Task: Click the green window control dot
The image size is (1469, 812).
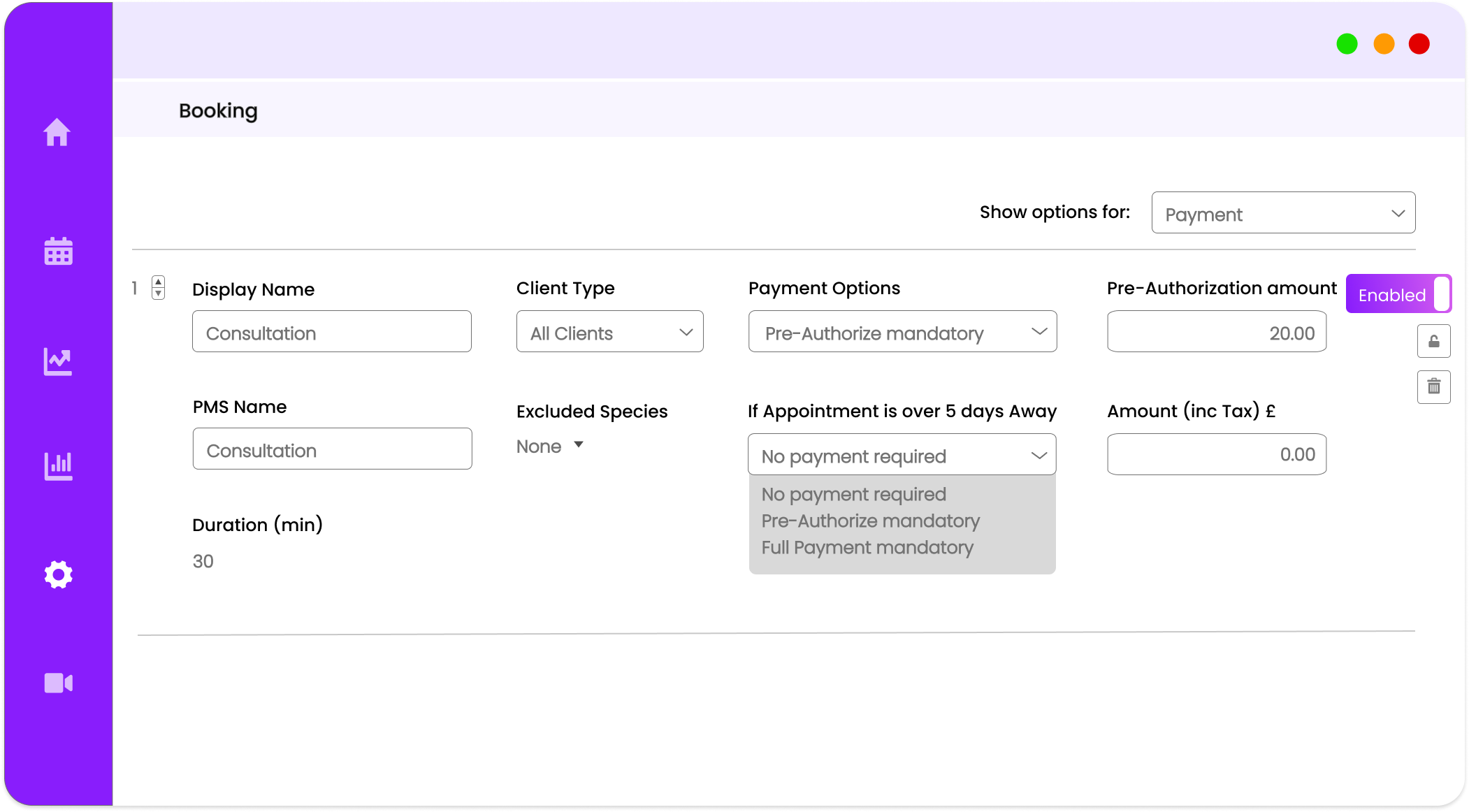Action: coord(1347,44)
